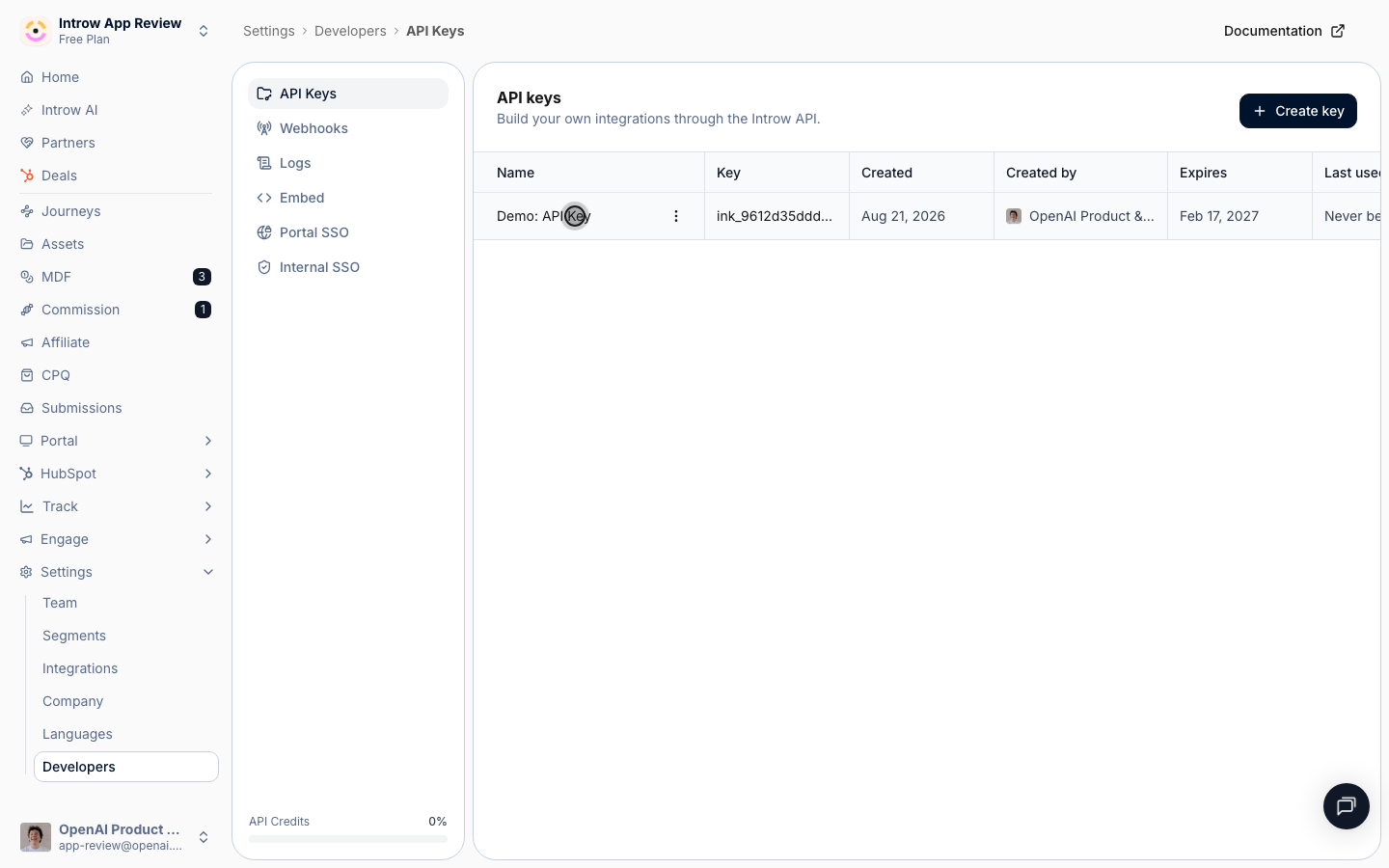Click the Create key button
This screenshot has height=868, width=1389.
pos(1298,111)
